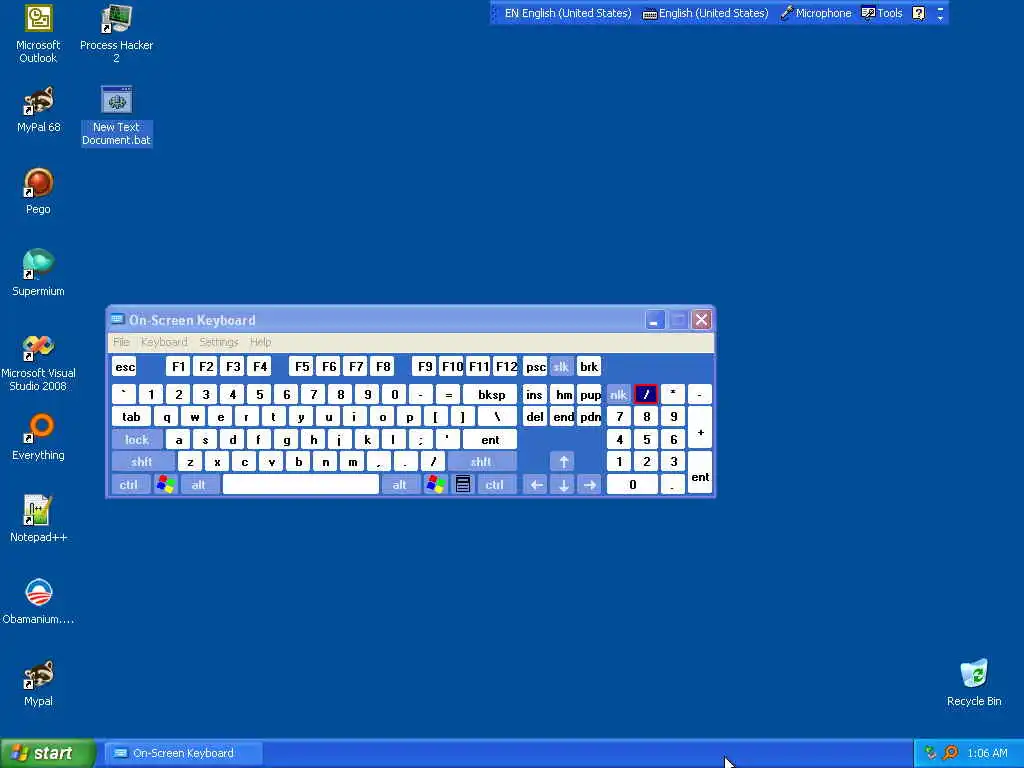Click the letter q key
Screen dimensions: 1024x768
point(167,417)
